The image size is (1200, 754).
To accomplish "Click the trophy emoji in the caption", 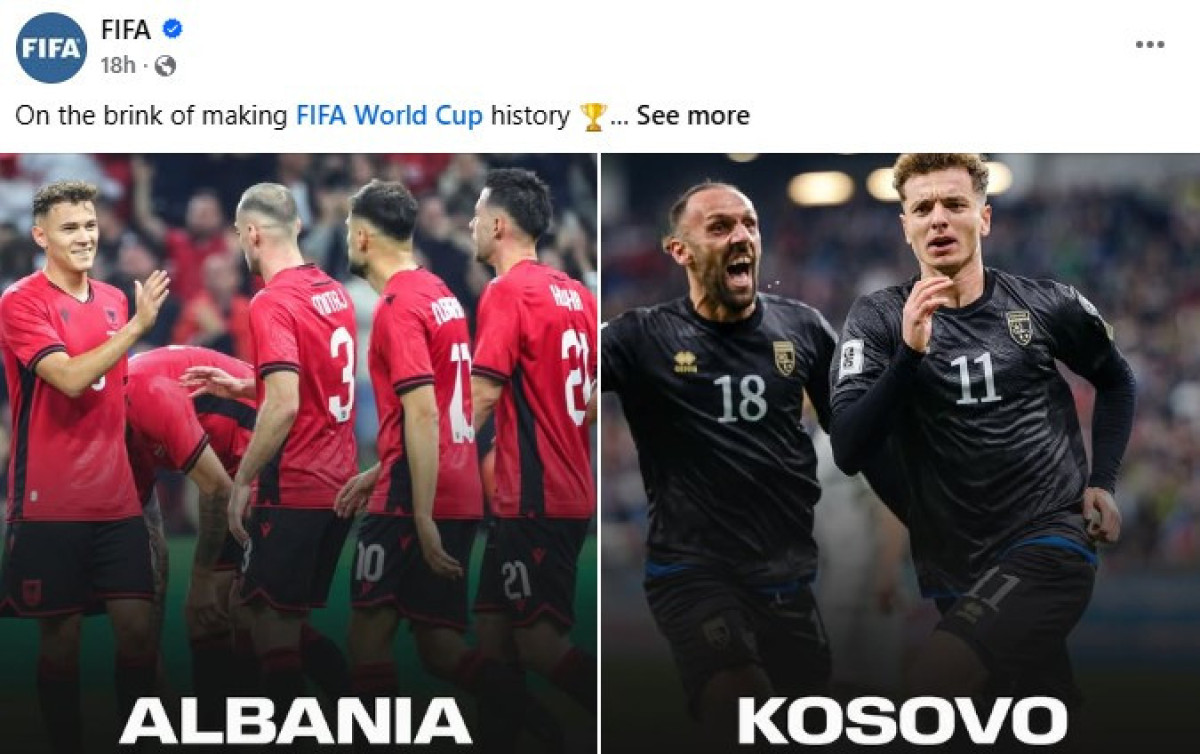I will coord(594,116).
